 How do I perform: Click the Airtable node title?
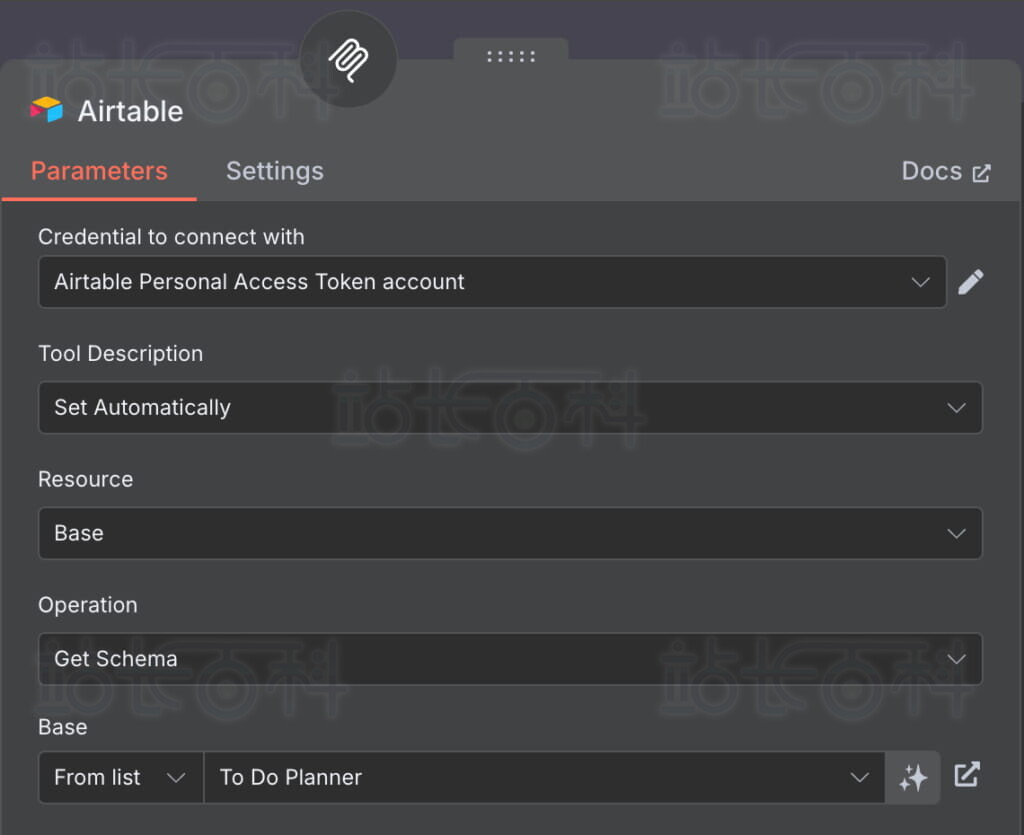130,111
